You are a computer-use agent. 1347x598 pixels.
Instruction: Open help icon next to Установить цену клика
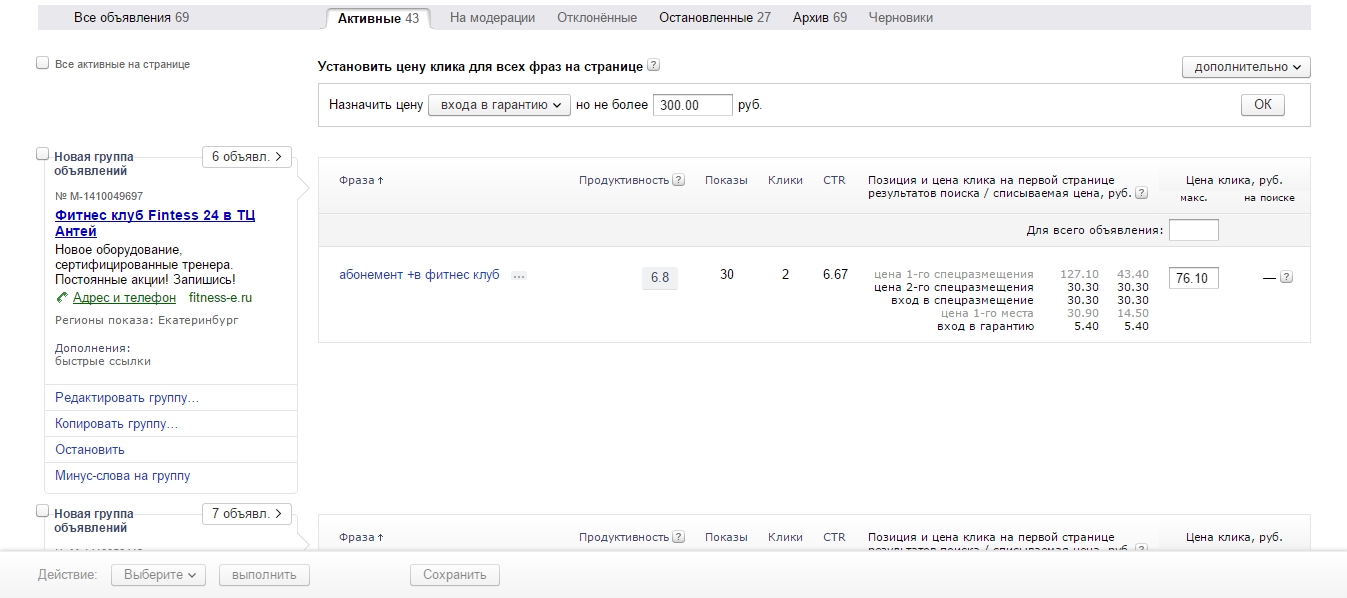point(654,66)
